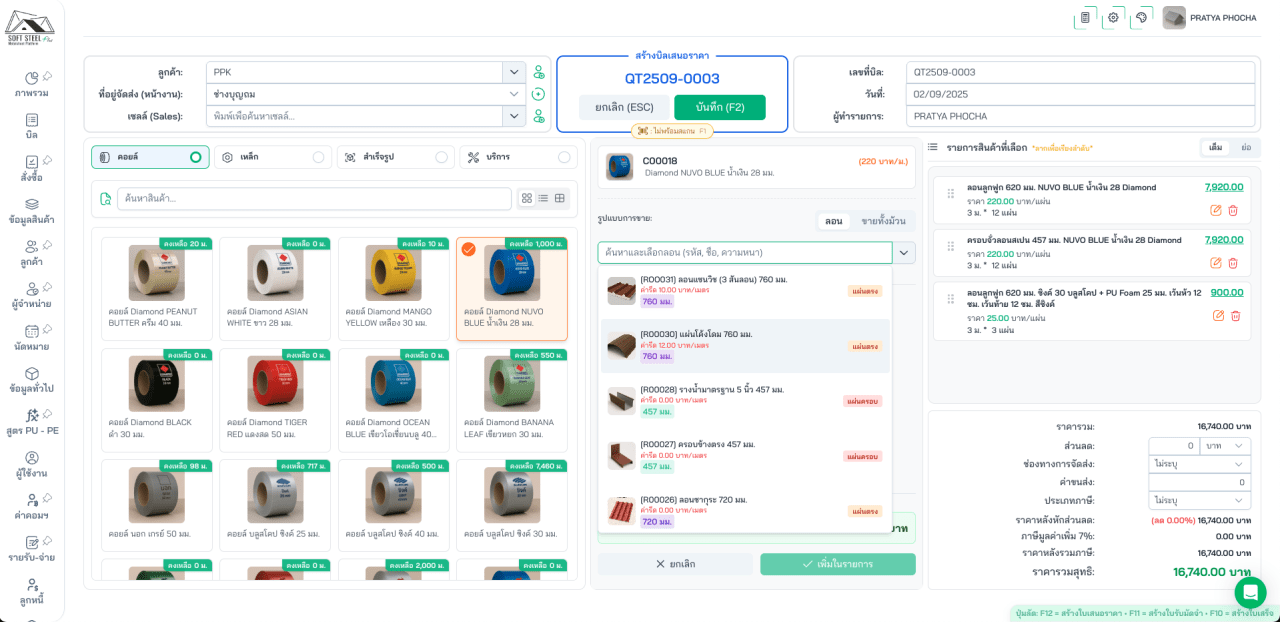Viewport: 1280px width, 622px height.
Task: Open the ภาพรวม dashboard sidebar icon
Action: click(x=32, y=84)
